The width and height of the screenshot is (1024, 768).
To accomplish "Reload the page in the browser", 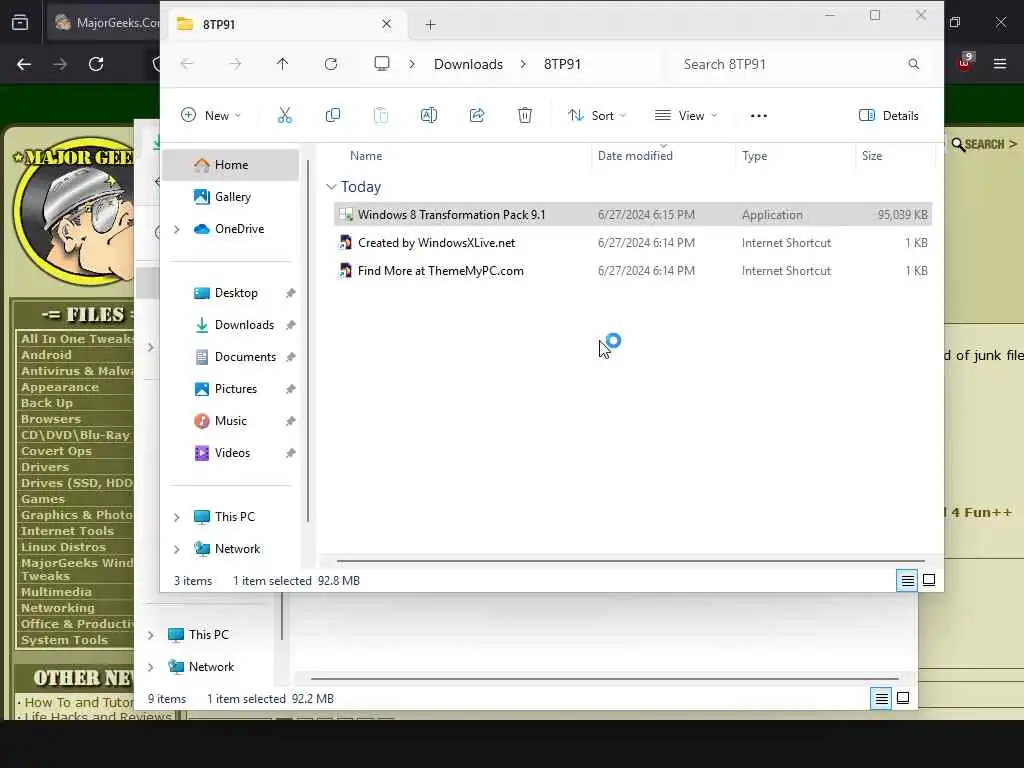I will [96, 64].
